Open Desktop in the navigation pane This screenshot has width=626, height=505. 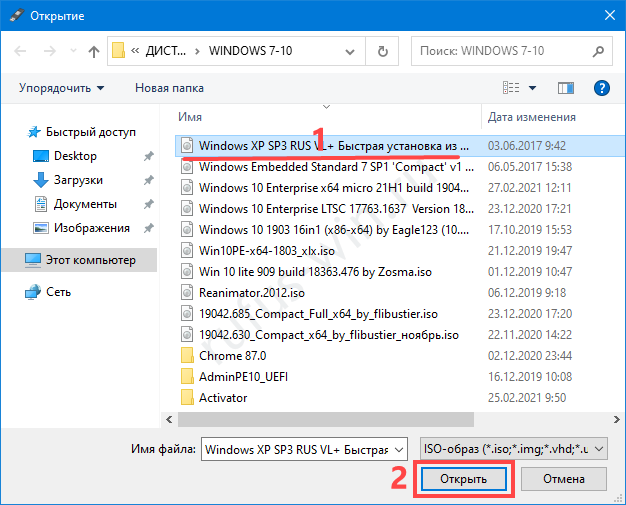65,156
